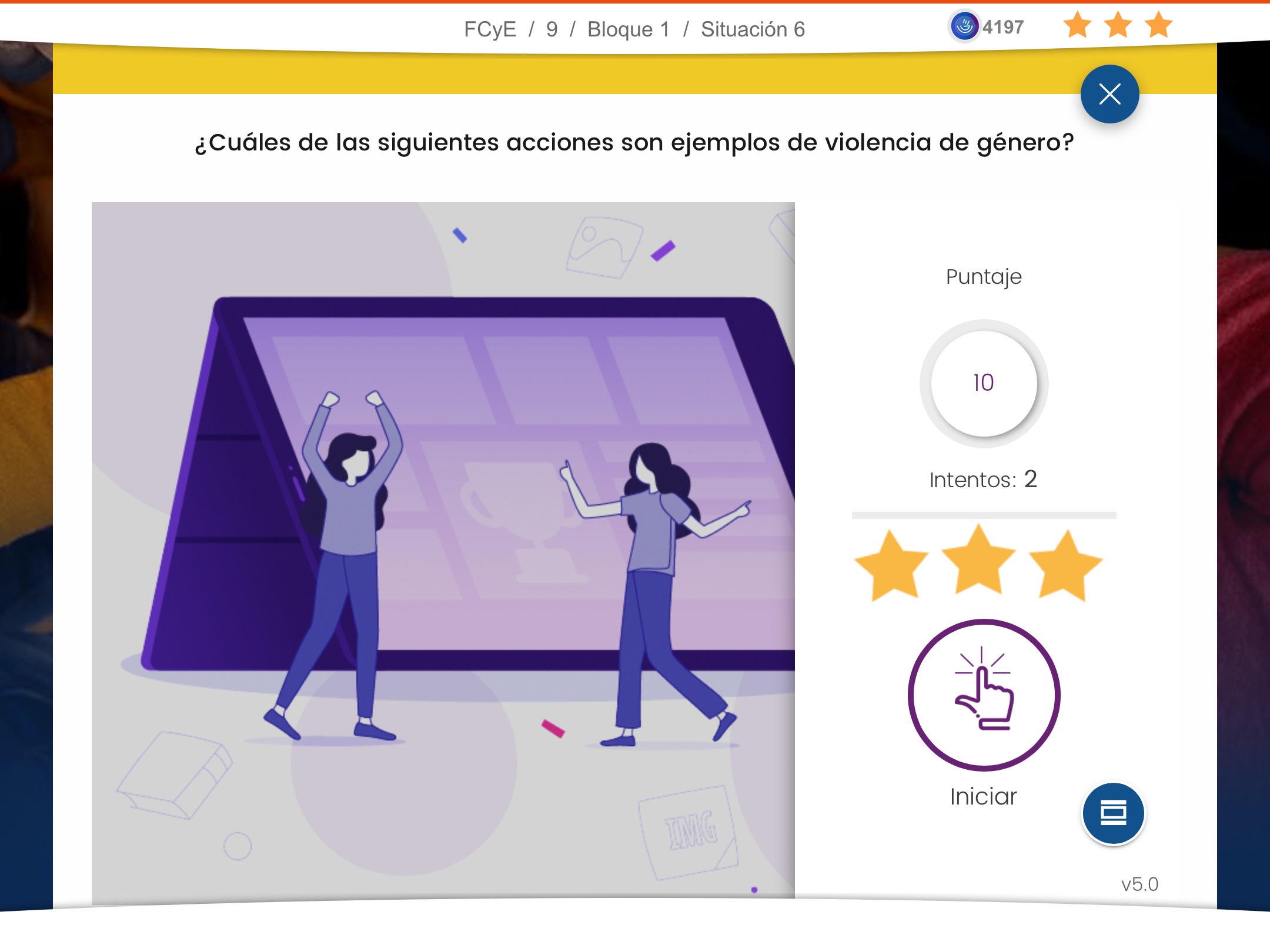Close the activity with the X button
Screen dimensions: 1270x952
click(x=1109, y=94)
